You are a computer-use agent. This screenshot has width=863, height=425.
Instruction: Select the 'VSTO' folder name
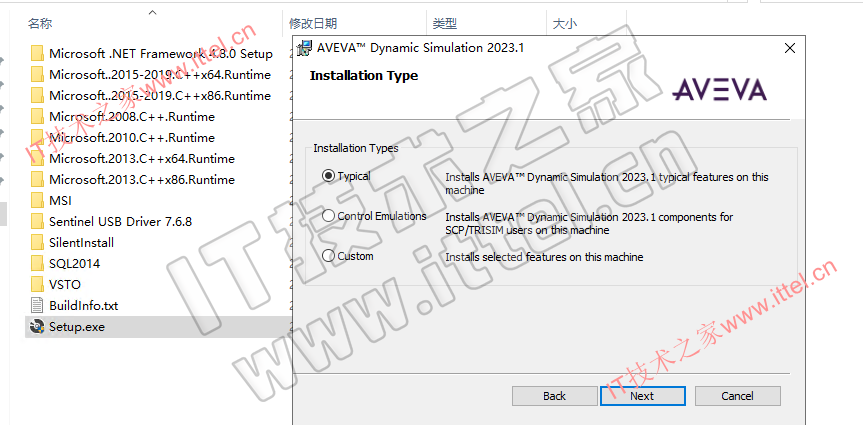pos(65,285)
